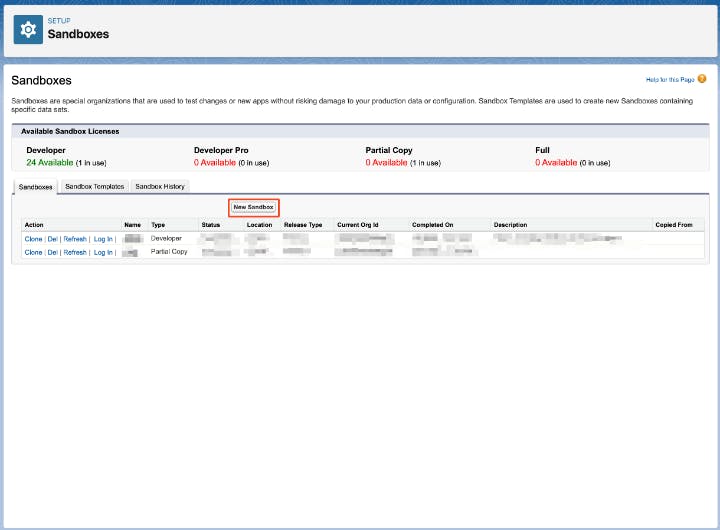Image resolution: width=720 pixels, height=530 pixels.
Task: Click the Location column header
Action: (259, 225)
